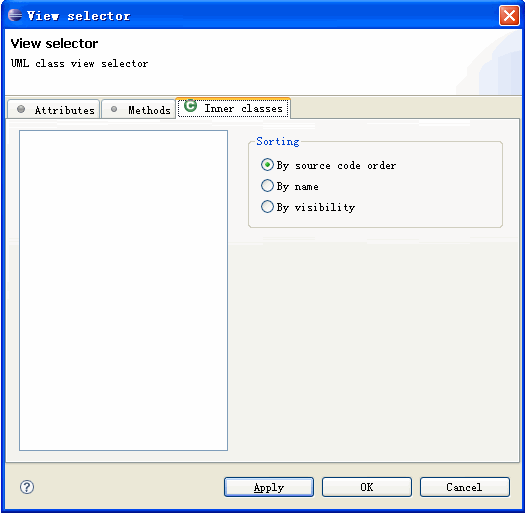
Task: Click the View selector title bar text
Action: (x=79, y=16)
